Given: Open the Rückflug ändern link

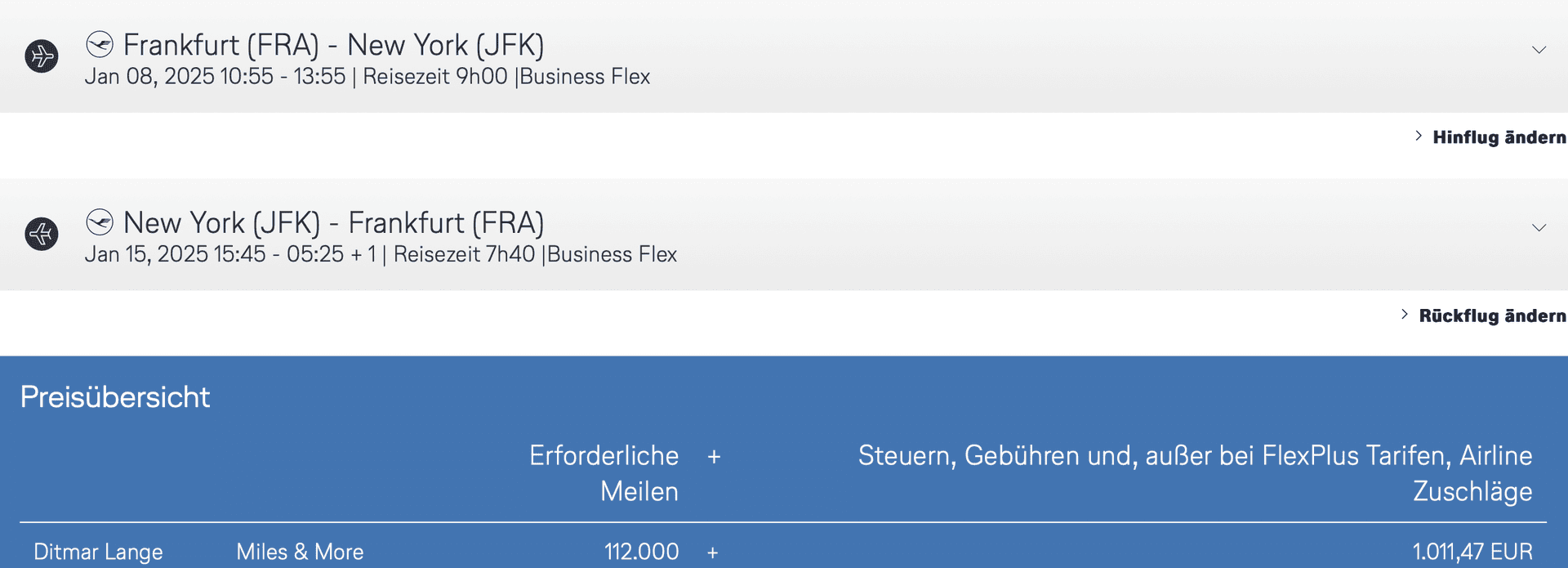Looking at the screenshot, I should 1492,315.
